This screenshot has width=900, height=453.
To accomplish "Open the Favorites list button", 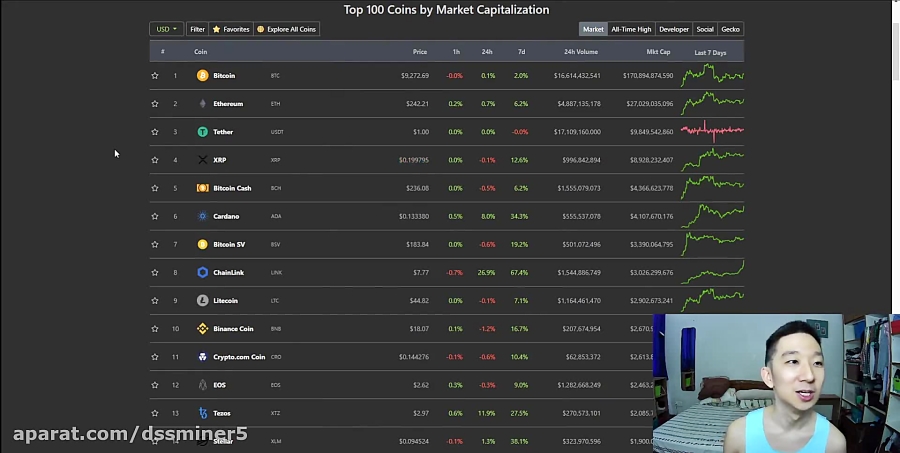I will (231, 29).
